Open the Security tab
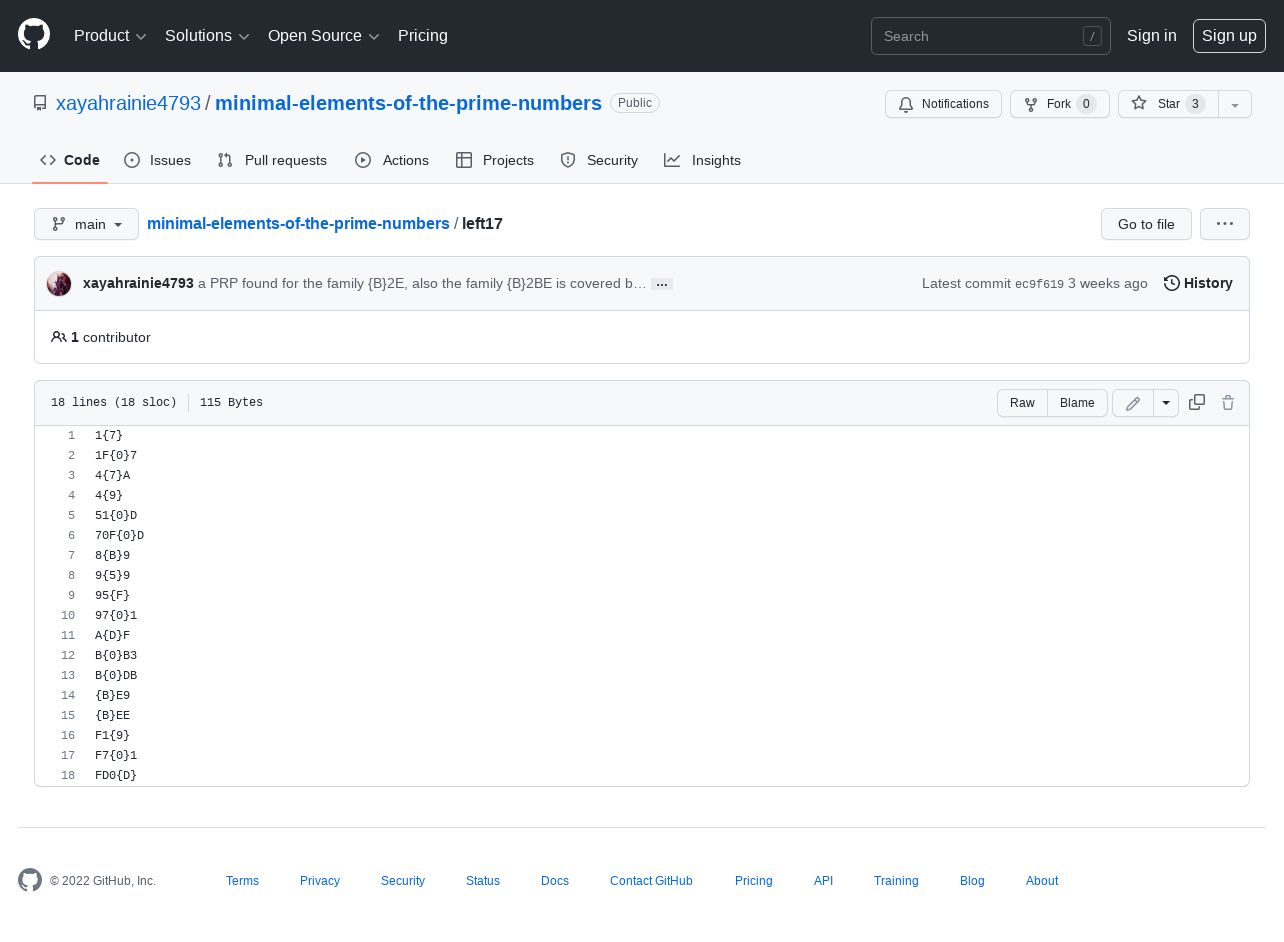The image size is (1284, 942). tap(599, 160)
